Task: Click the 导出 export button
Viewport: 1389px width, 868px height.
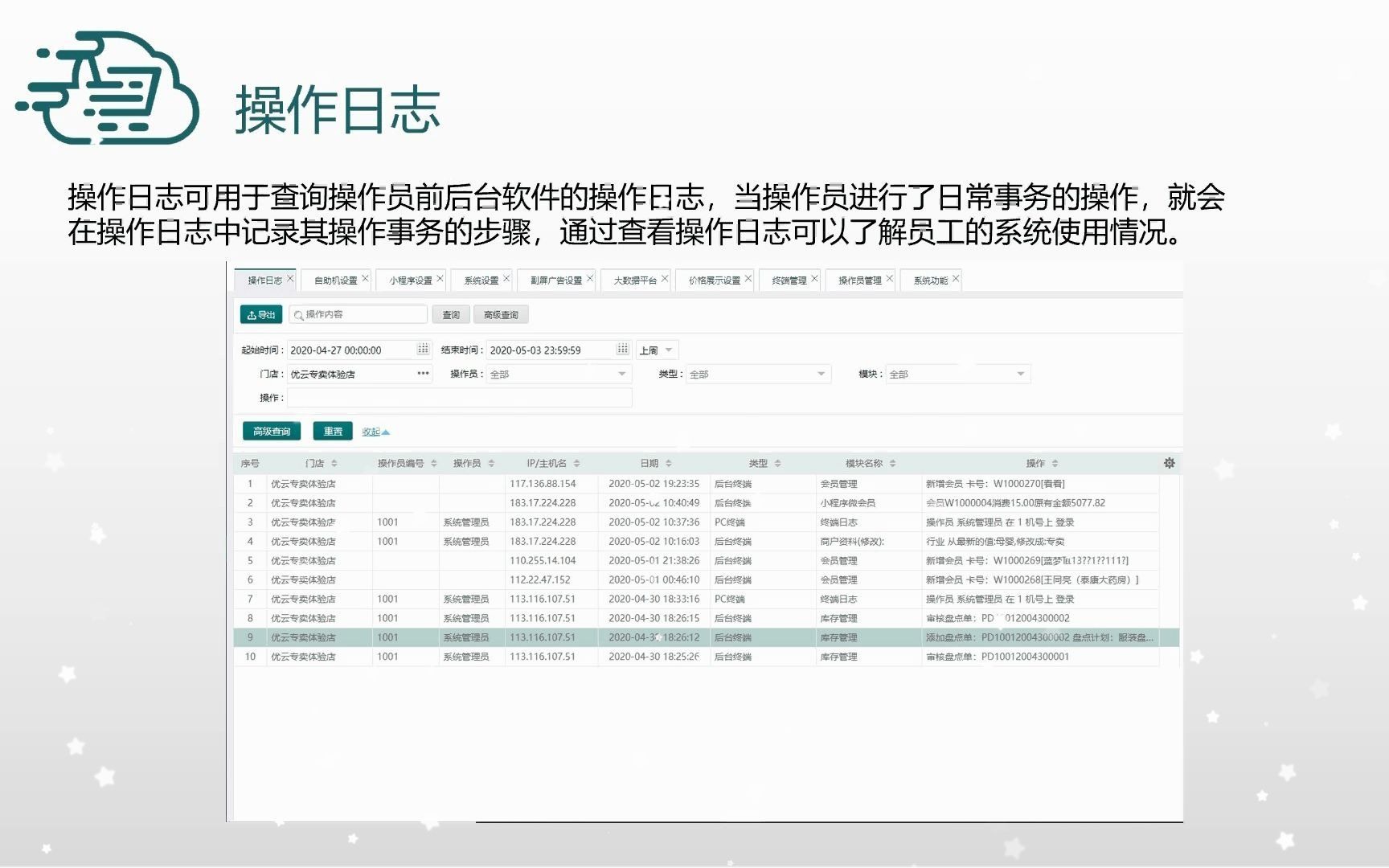Action: pyautogui.click(x=261, y=314)
